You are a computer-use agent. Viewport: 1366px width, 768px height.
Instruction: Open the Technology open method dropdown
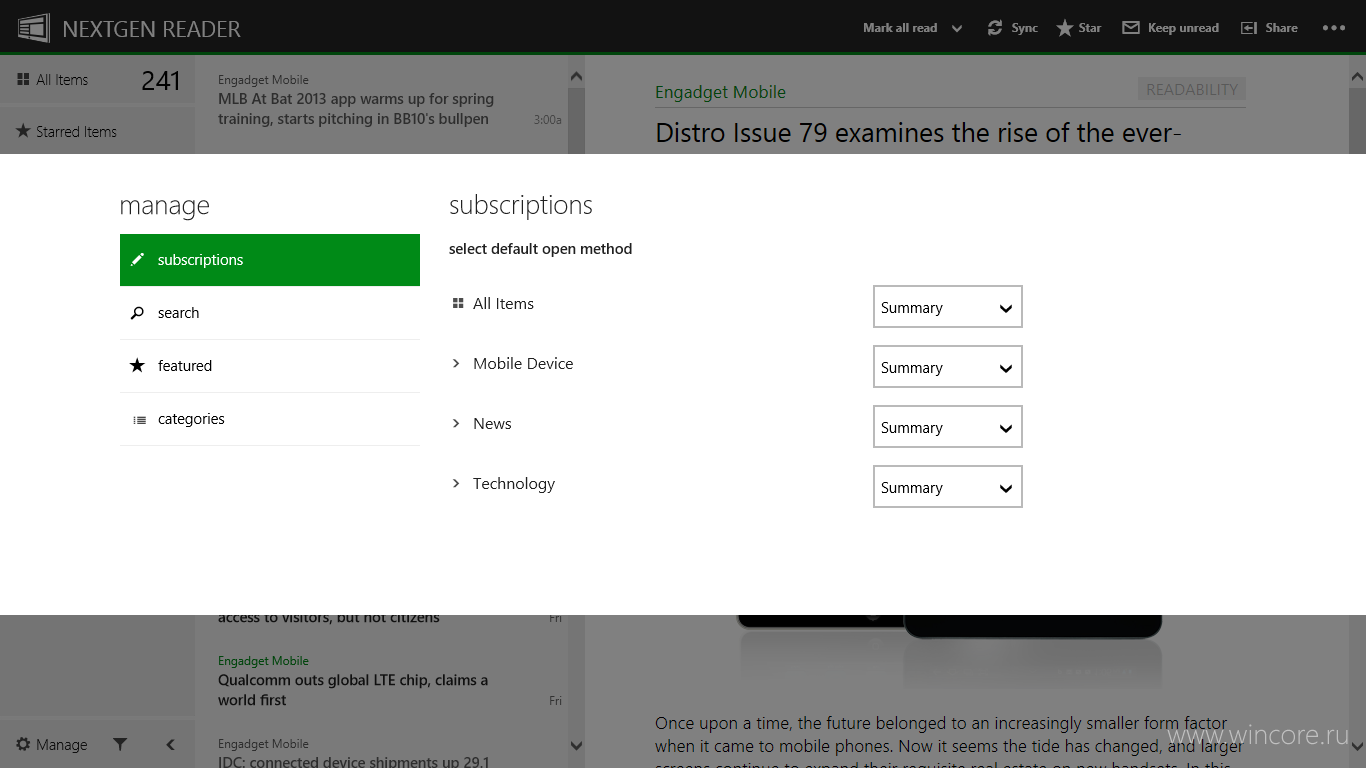[948, 487]
